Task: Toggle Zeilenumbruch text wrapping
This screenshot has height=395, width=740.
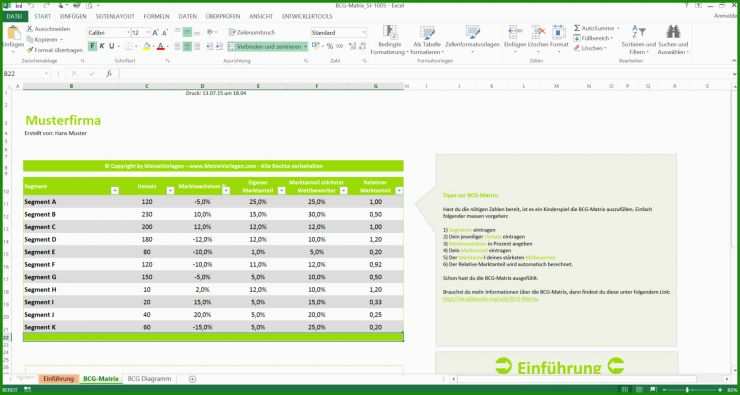Action: coord(252,33)
